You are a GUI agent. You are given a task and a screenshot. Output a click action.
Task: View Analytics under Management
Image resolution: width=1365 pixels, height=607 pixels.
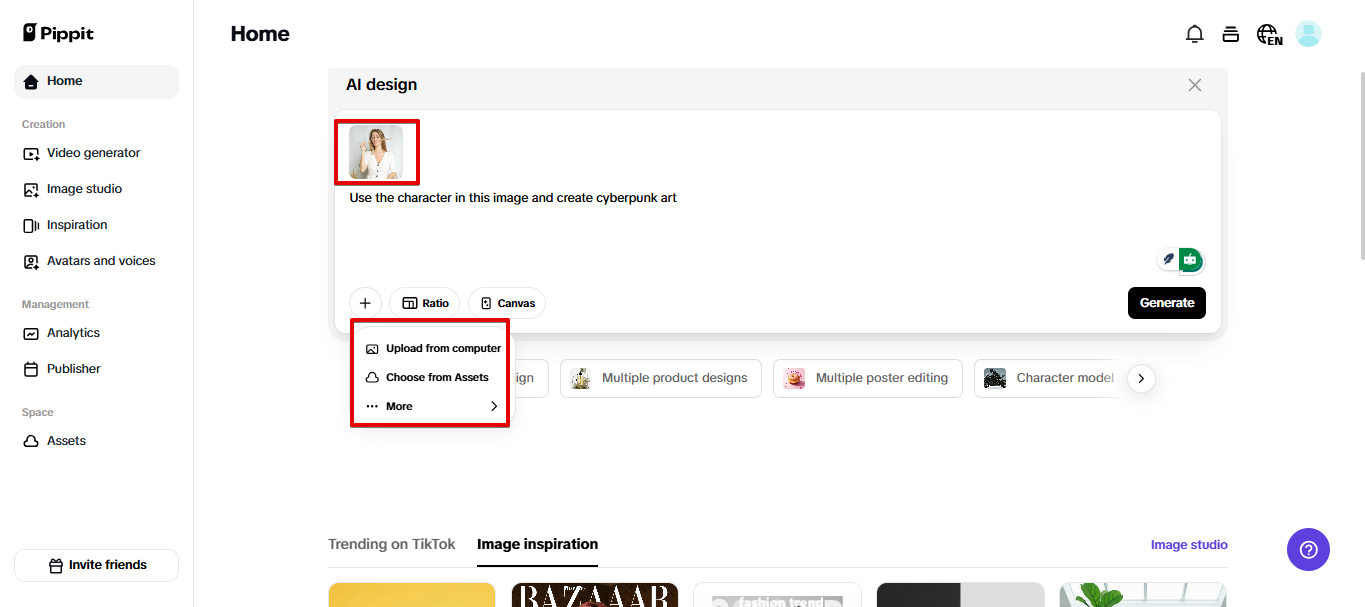click(72, 332)
